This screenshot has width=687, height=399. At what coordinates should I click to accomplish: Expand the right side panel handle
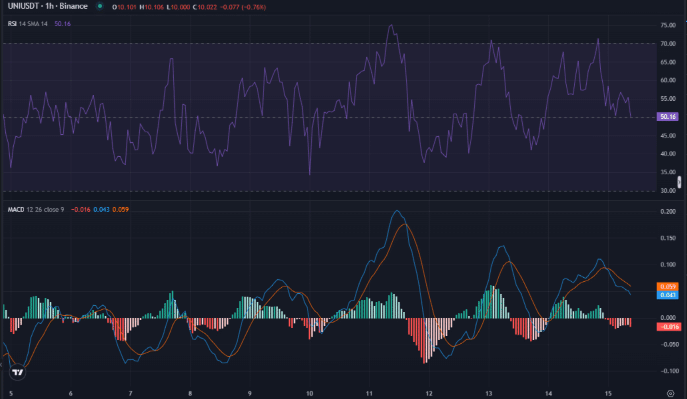pos(679,182)
